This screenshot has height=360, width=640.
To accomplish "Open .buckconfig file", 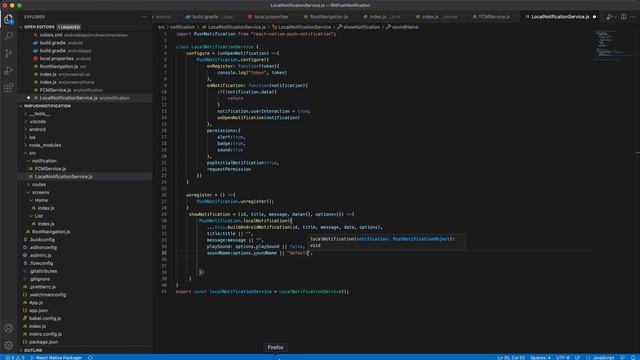I will [x=42, y=240].
